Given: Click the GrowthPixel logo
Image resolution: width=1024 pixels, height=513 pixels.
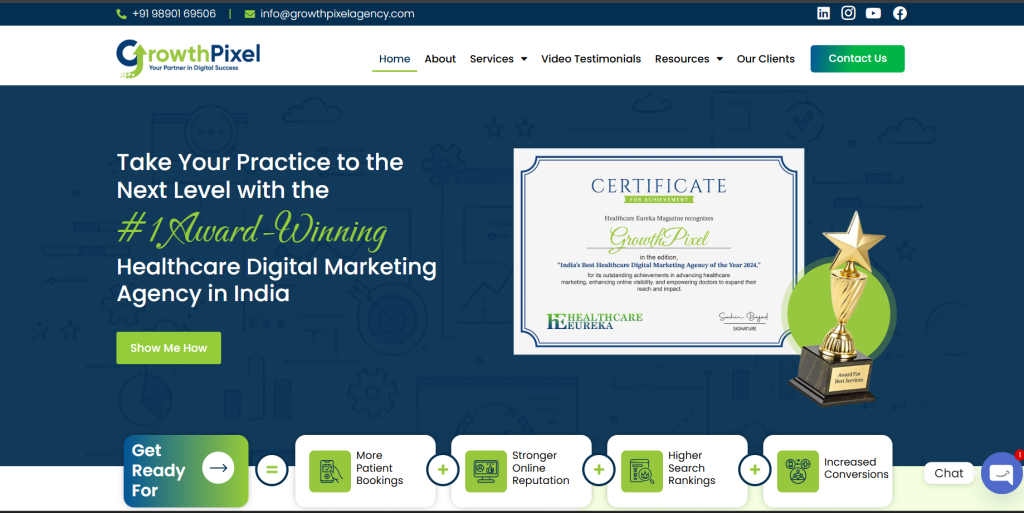Looking at the screenshot, I should pos(188,59).
